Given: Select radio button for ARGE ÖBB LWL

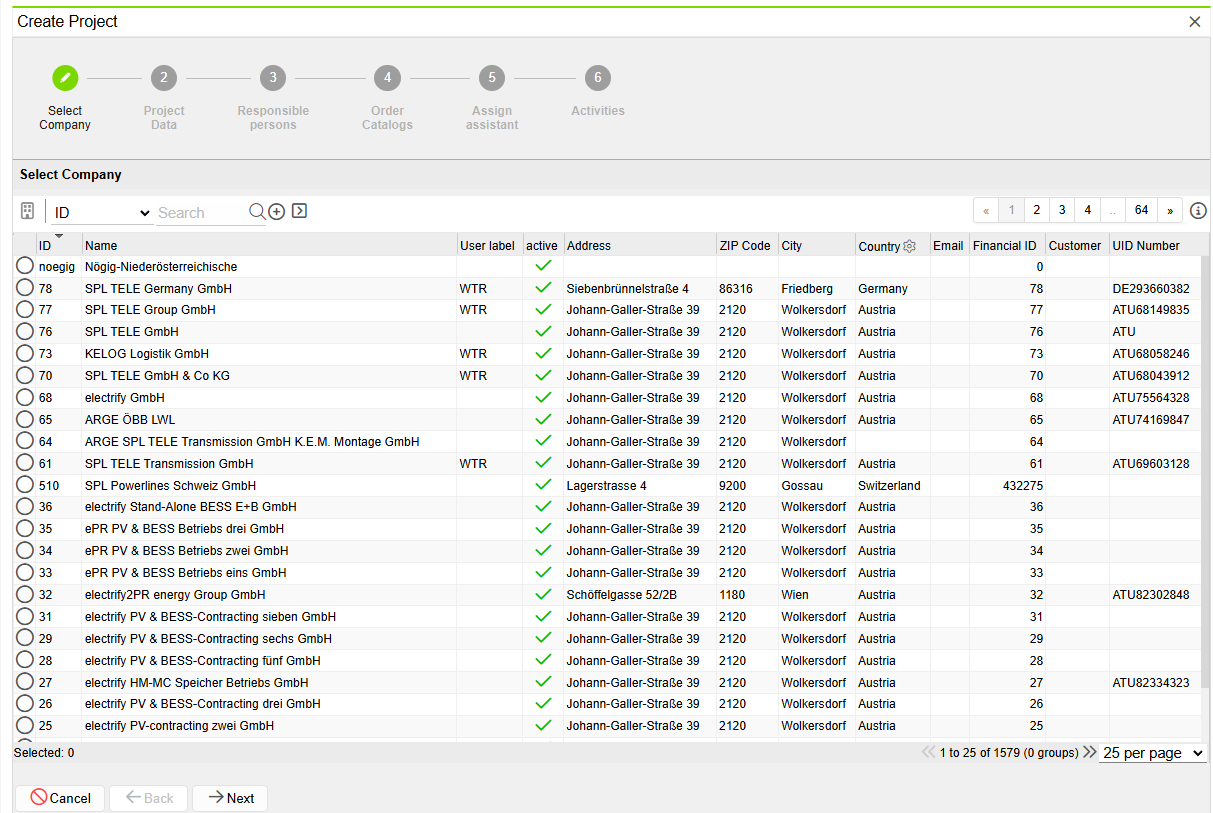Looking at the screenshot, I should pyautogui.click(x=25, y=420).
